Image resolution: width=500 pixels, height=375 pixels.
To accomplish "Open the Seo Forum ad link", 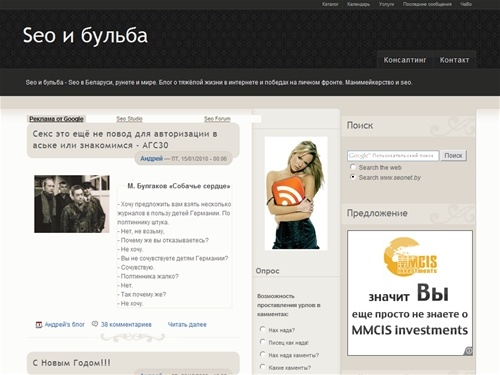I will [217, 119].
